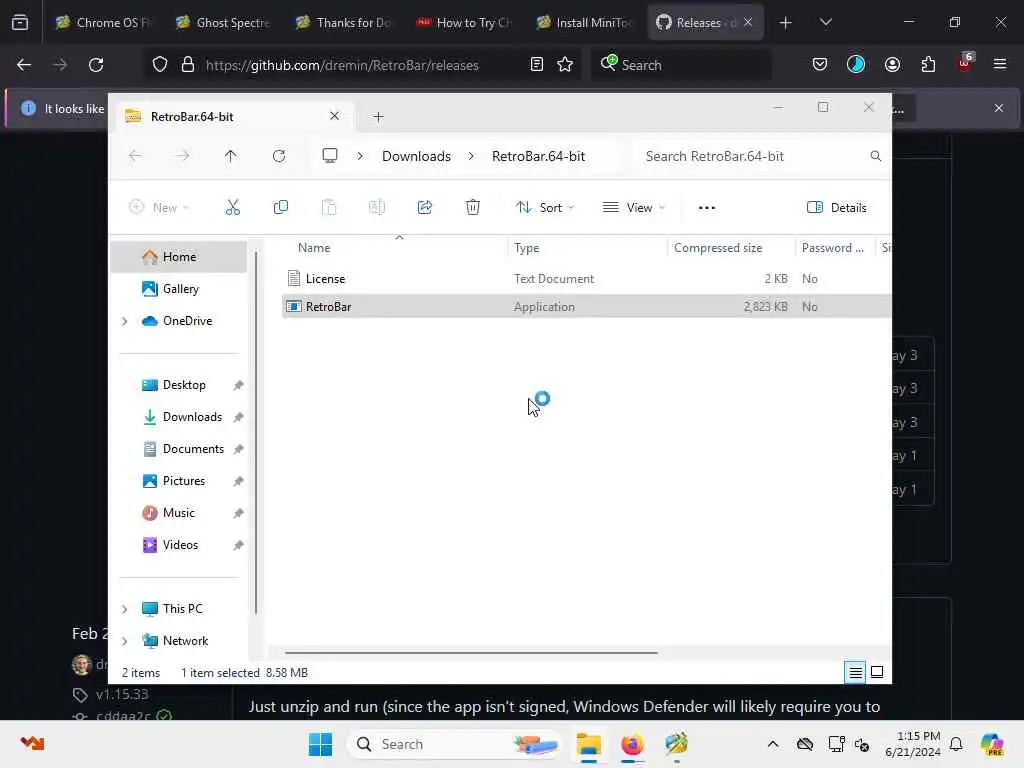Expand the This PC tree node
The width and height of the screenshot is (1024, 768).
click(x=125, y=609)
